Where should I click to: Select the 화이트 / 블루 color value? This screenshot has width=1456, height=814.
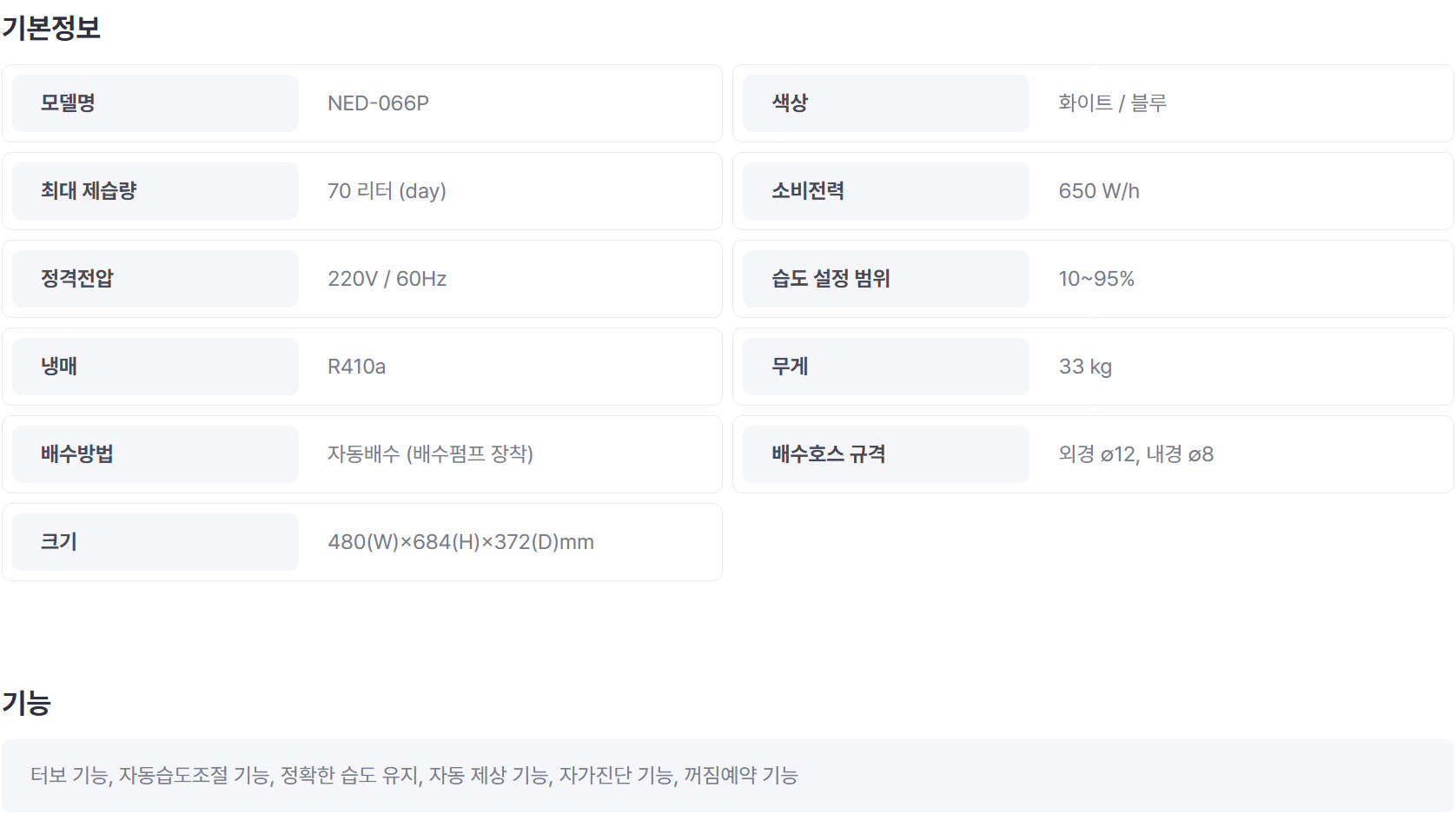[x=1112, y=103]
